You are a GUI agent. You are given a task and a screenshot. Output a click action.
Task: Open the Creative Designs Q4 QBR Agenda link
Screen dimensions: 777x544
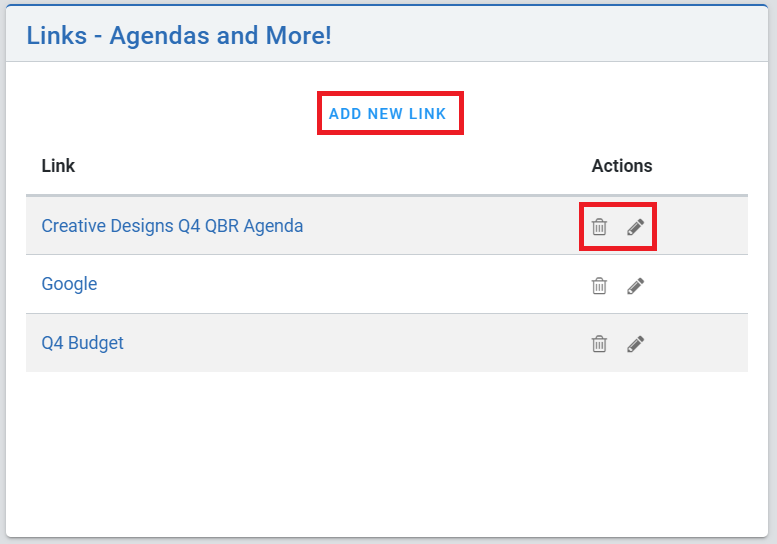pos(172,226)
